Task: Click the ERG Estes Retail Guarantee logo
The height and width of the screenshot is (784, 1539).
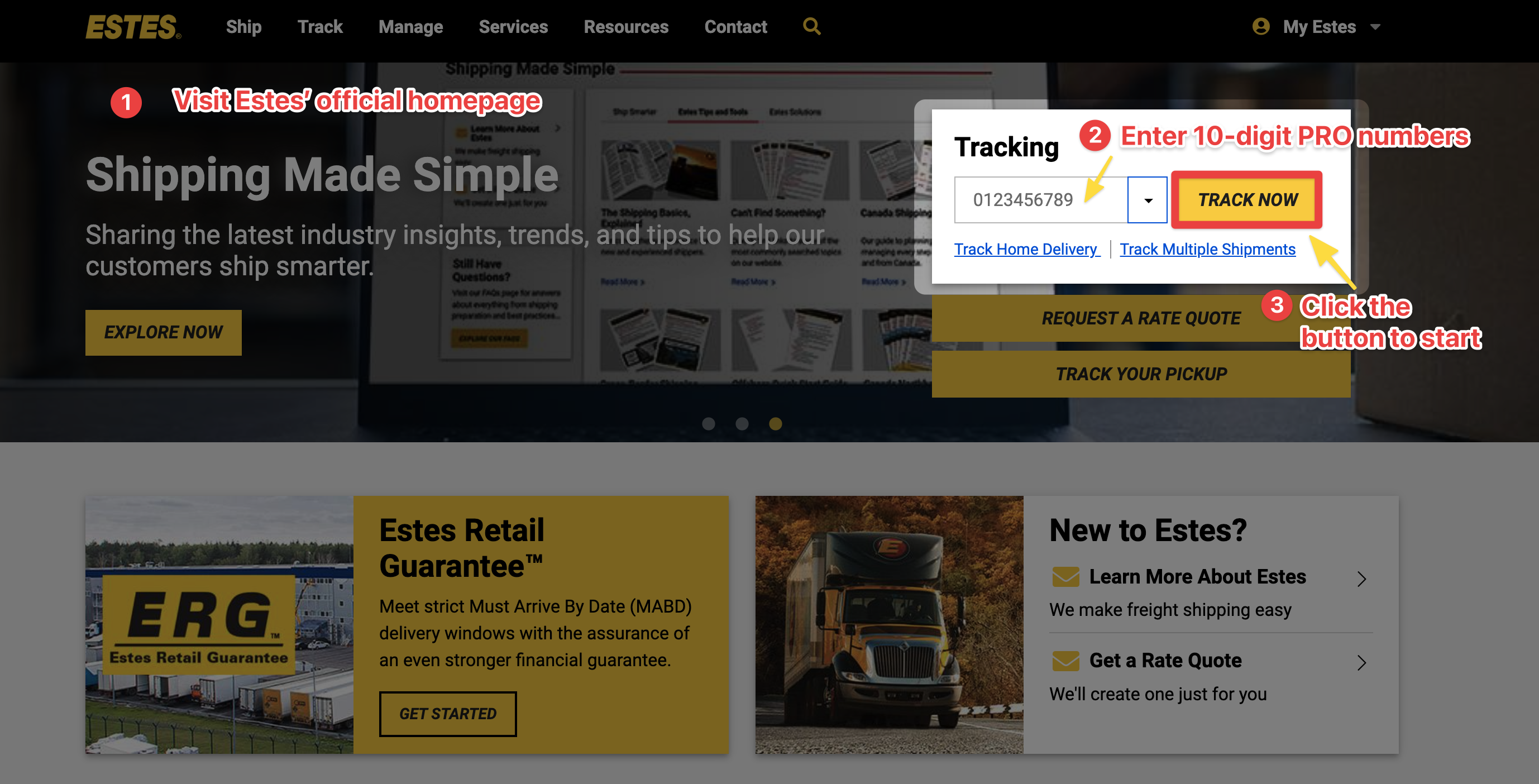Action: coord(199,624)
